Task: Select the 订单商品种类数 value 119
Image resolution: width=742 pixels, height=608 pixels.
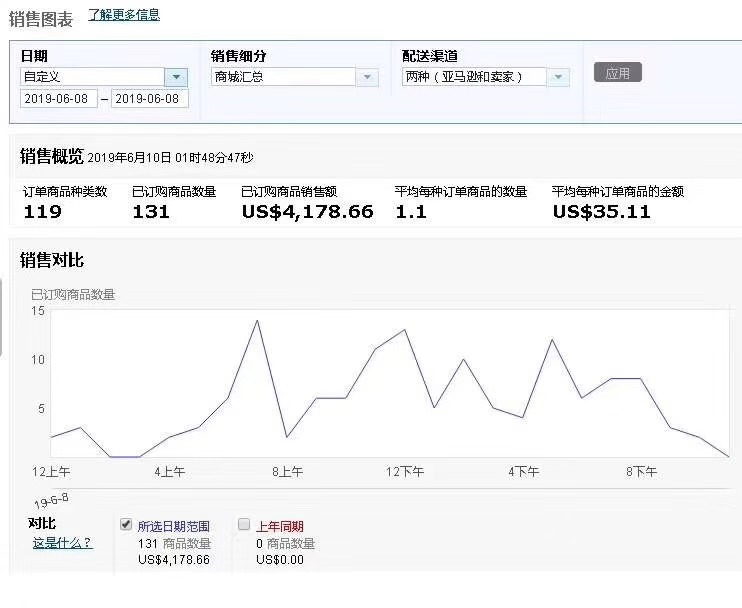Action: tap(42, 212)
